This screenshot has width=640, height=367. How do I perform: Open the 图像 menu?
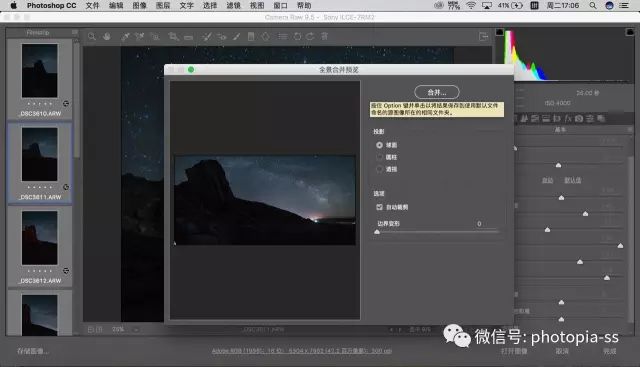coord(140,5)
